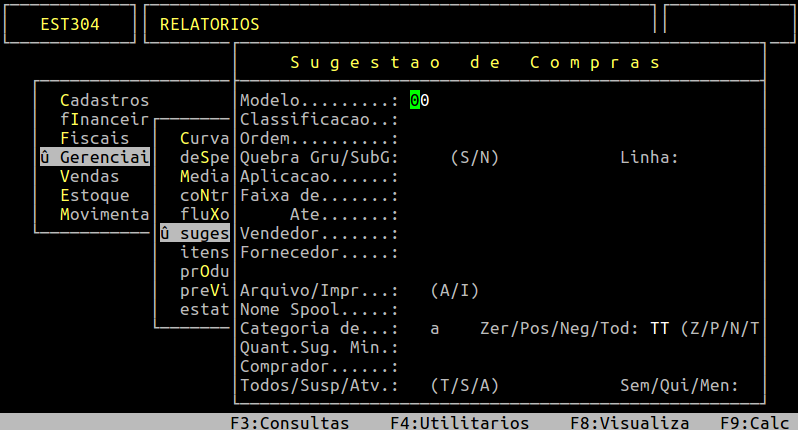Activate F8:Visualiza in the bottom bar
The width and height of the screenshot is (798, 430).
pos(630,422)
